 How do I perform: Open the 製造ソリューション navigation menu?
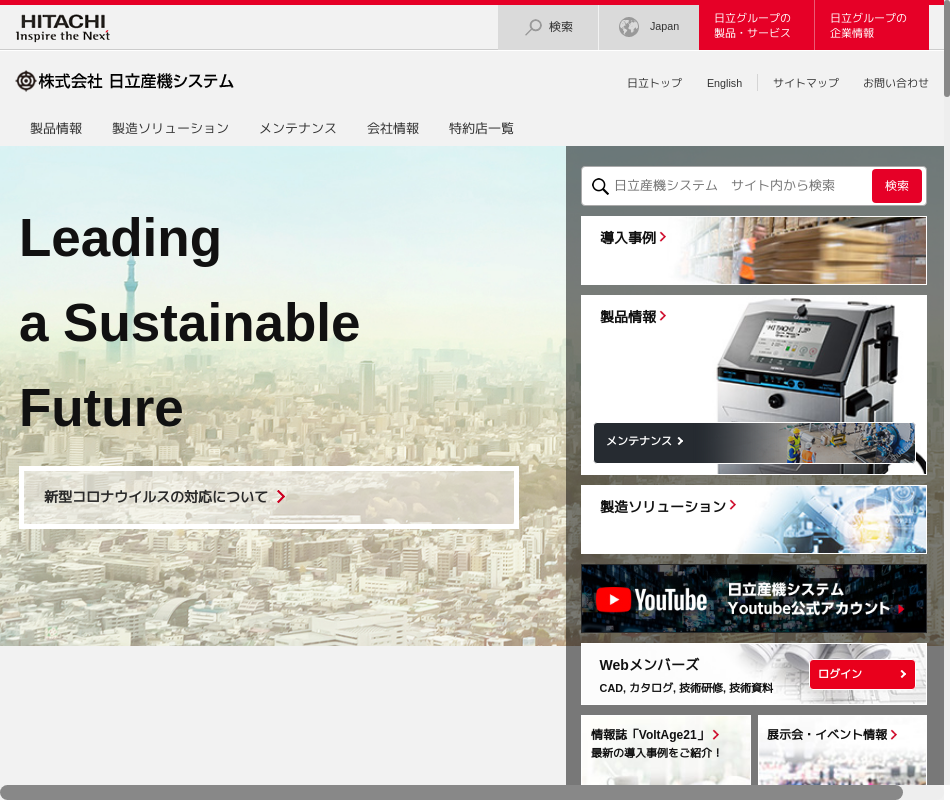pos(170,128)
